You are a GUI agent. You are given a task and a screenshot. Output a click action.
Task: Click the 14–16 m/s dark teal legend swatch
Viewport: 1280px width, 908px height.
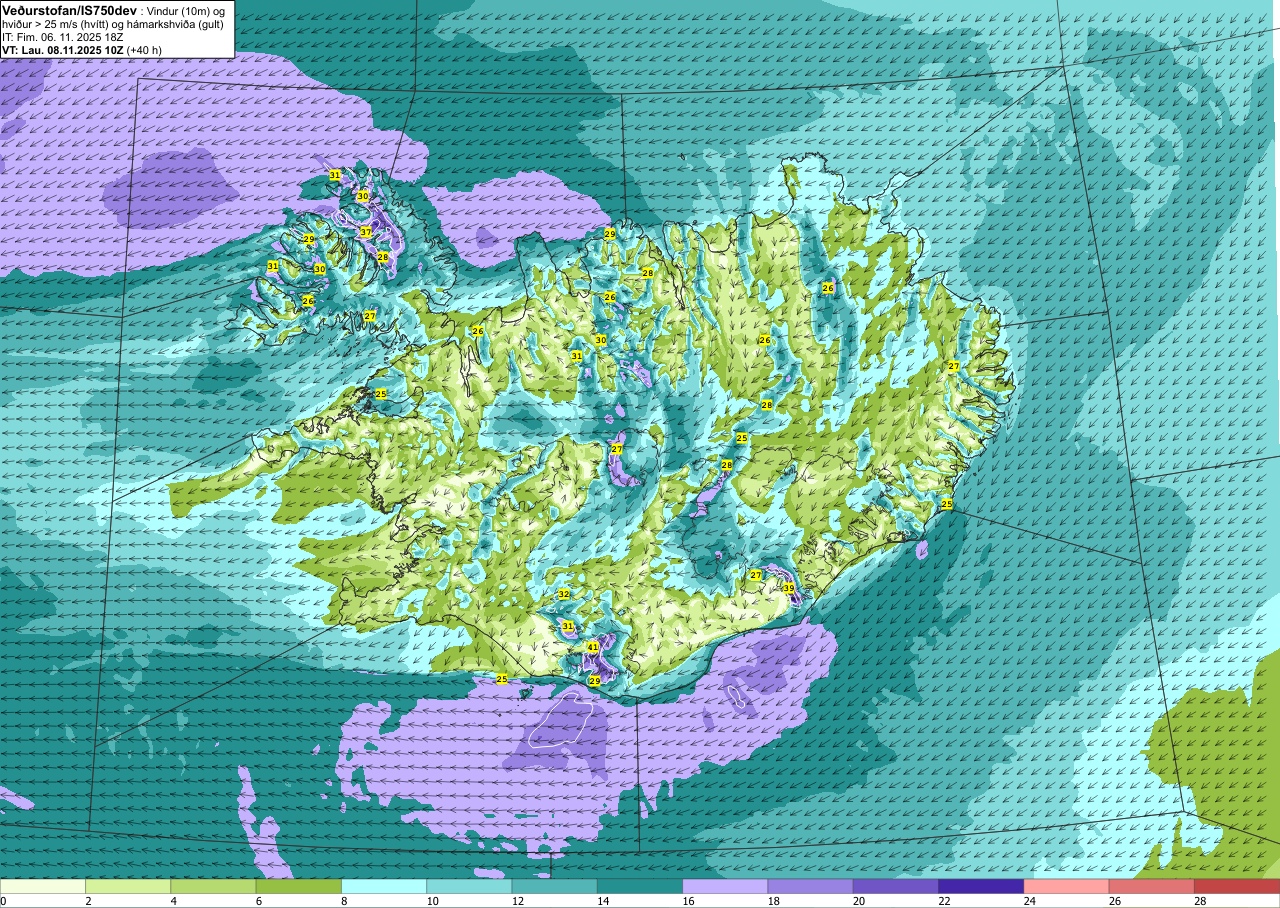coord(639,886)
